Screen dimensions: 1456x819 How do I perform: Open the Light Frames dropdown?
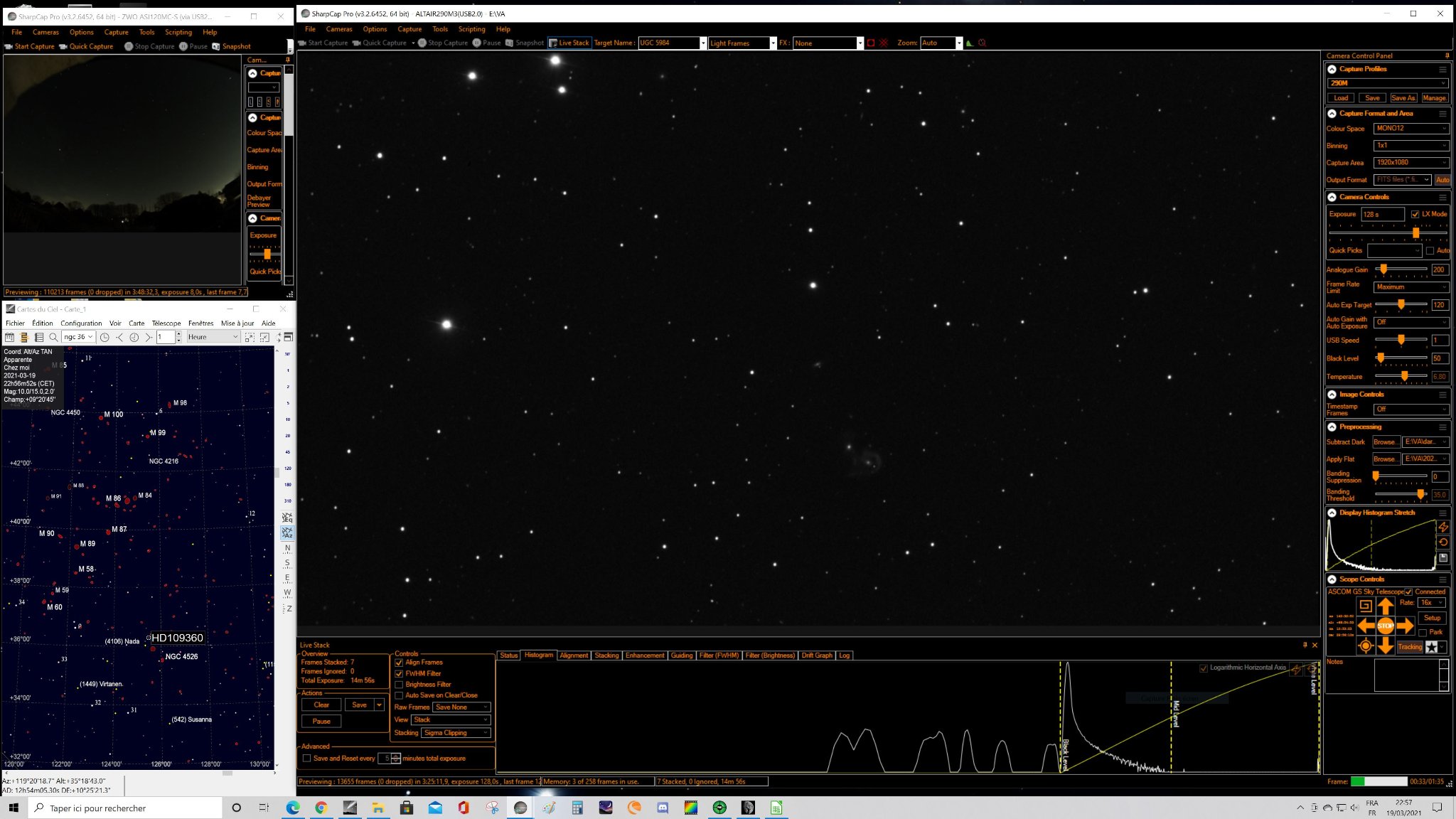coord(773,43)
